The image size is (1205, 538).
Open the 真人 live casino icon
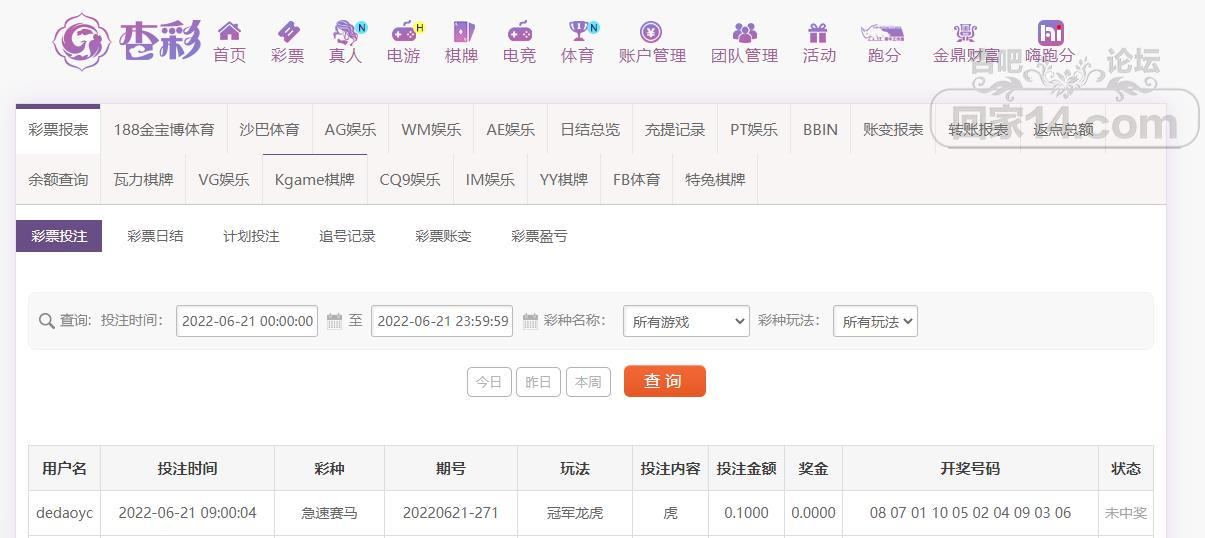tap(346, 31)
